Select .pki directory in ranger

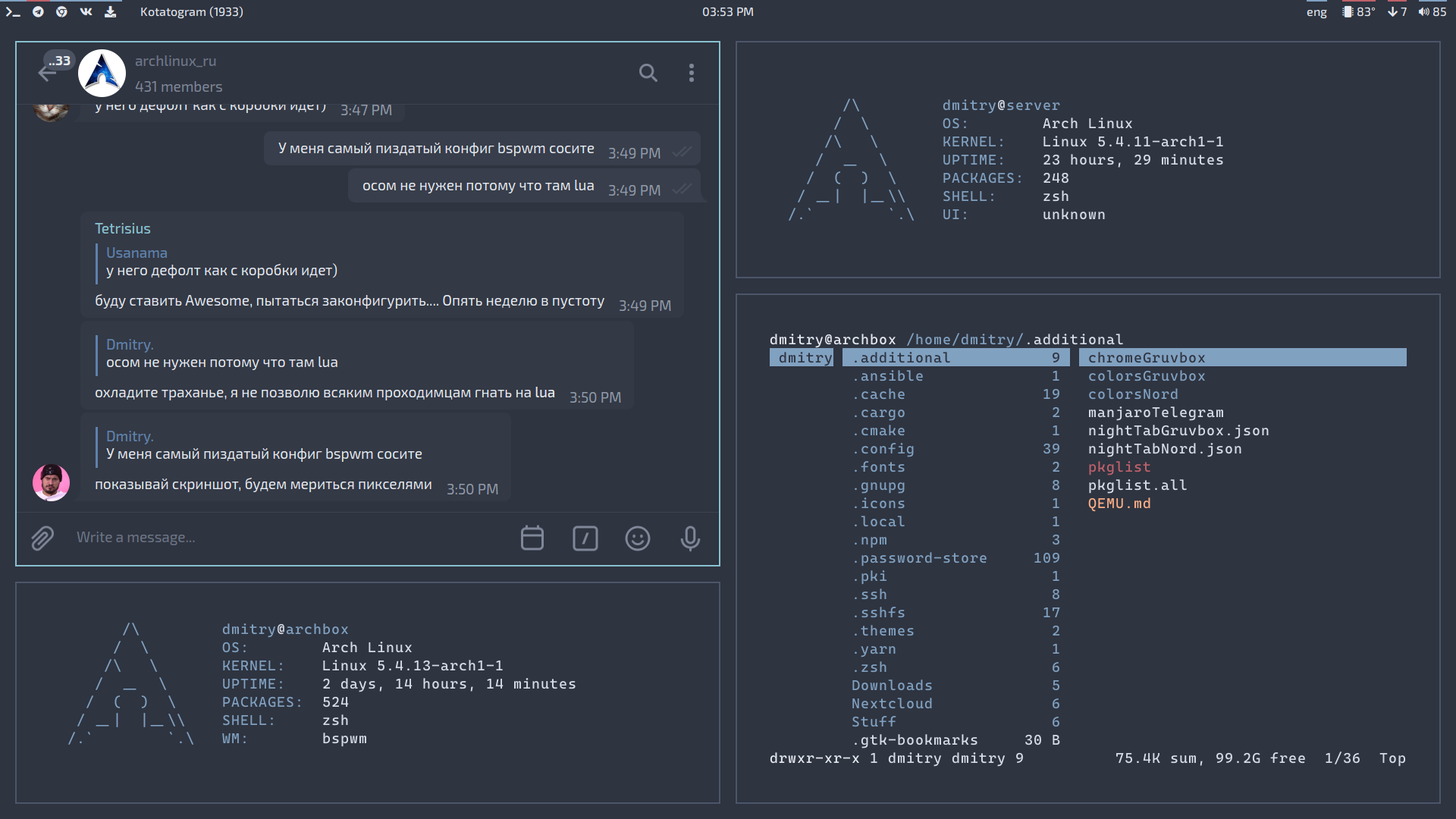pyautogui.click(x=955, y=576)
